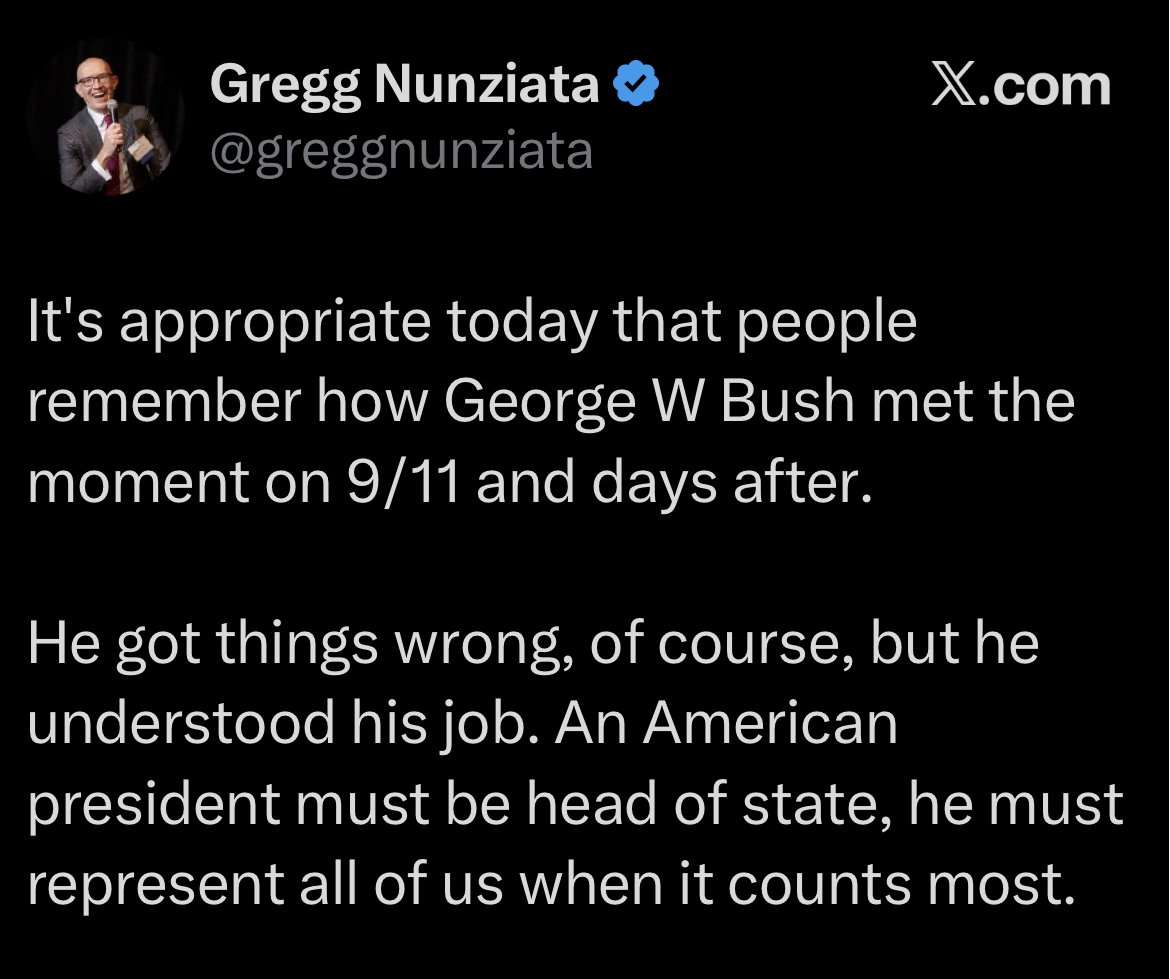This screenshot has height=979, width=1170.
Task: Click the X logo icon
Action: pyautogui.click(x=954, y=84)
